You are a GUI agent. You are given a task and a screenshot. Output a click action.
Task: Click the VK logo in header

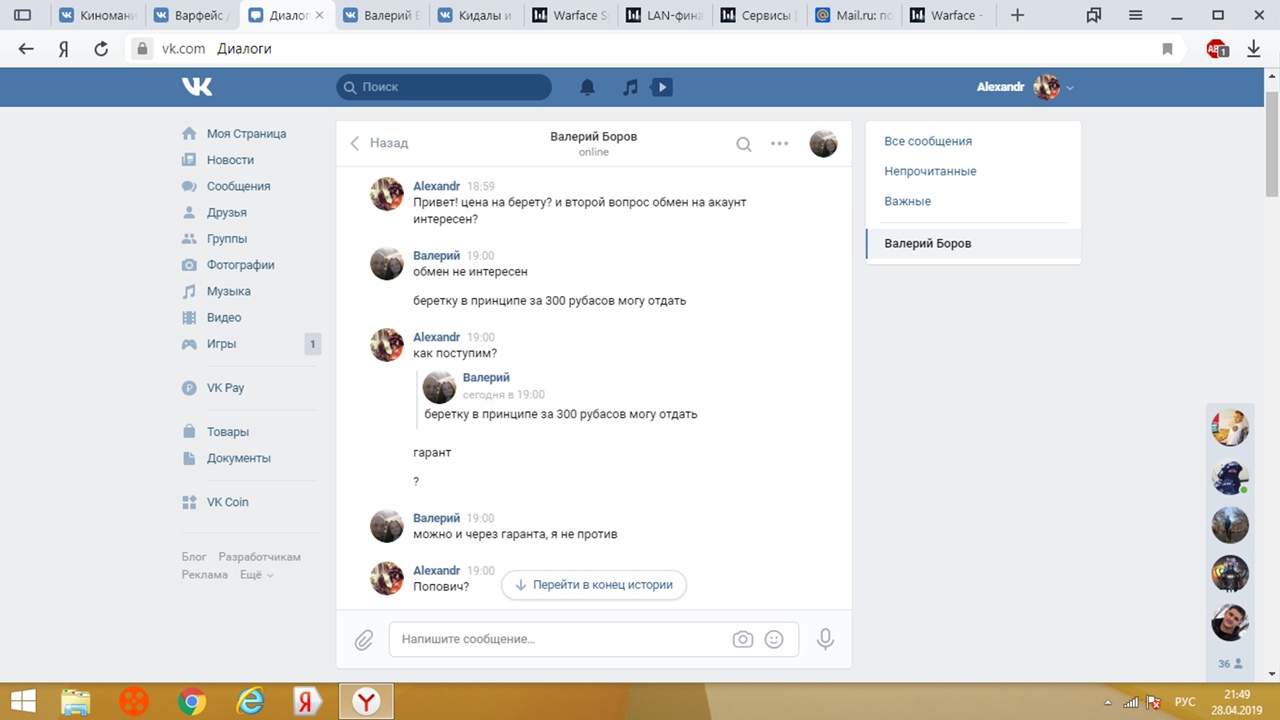click(197, 87)
